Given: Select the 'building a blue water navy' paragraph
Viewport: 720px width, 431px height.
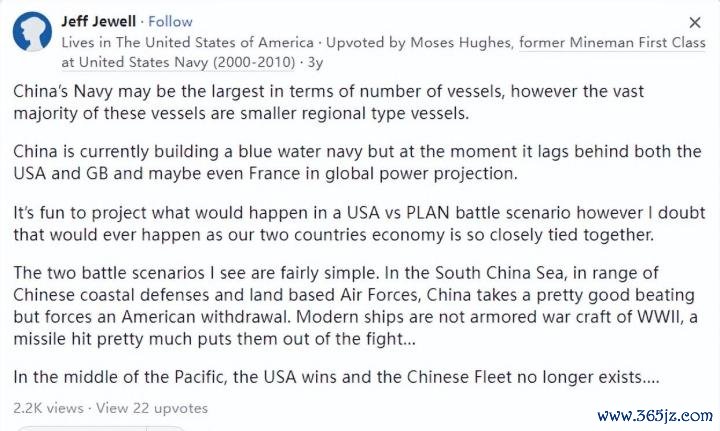Looking at the screenshot, I should [357, 162].
